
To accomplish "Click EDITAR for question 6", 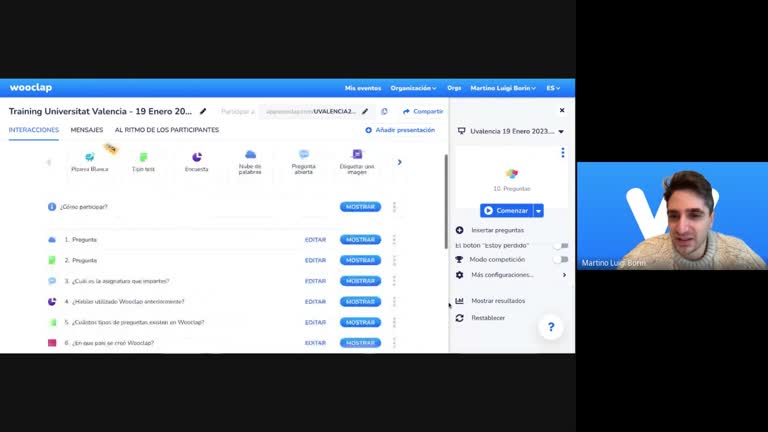I will coord(315,343).
